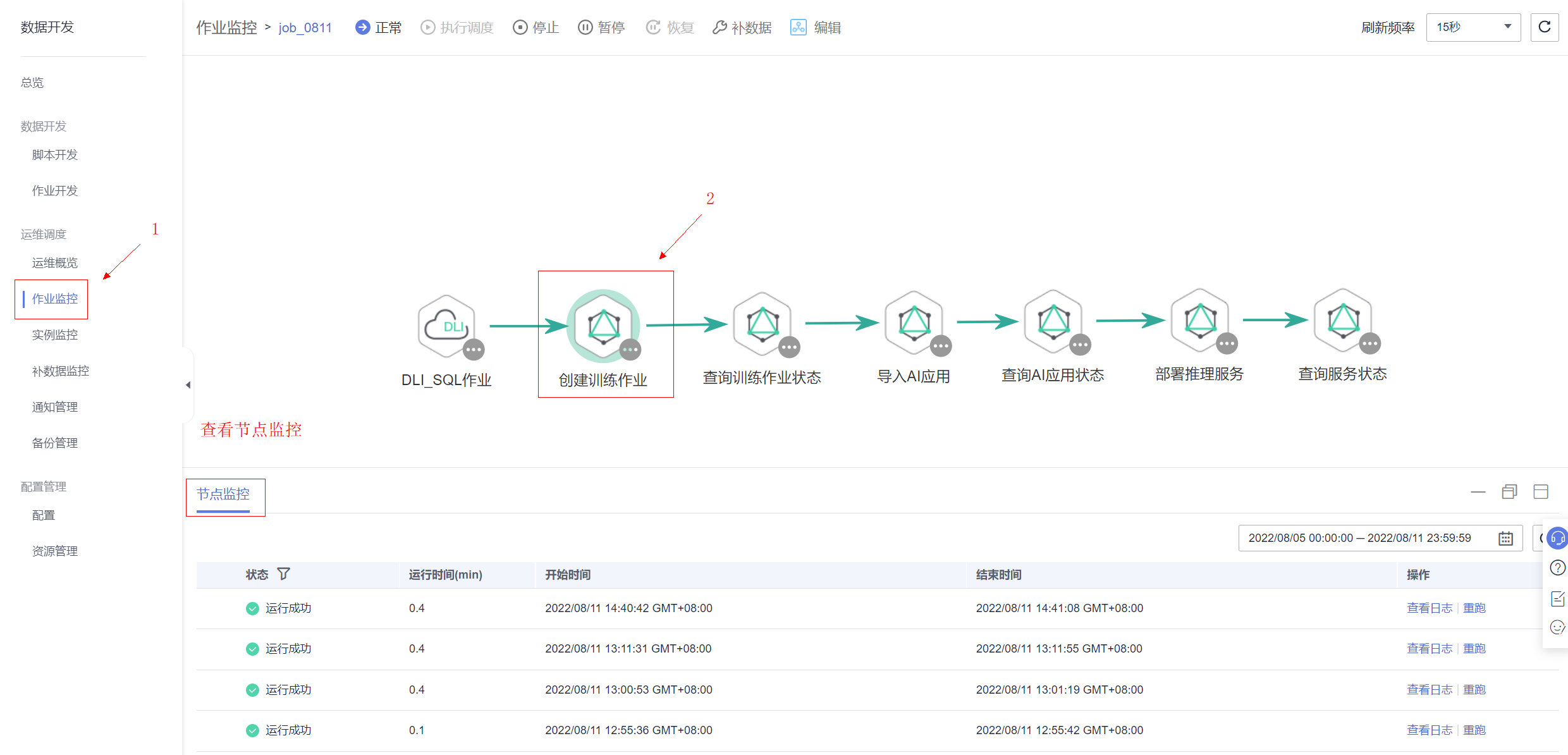Screen dimensions: 1568x755
Task: View log for the 13:11:31 run
Action: click(1430, 649)
